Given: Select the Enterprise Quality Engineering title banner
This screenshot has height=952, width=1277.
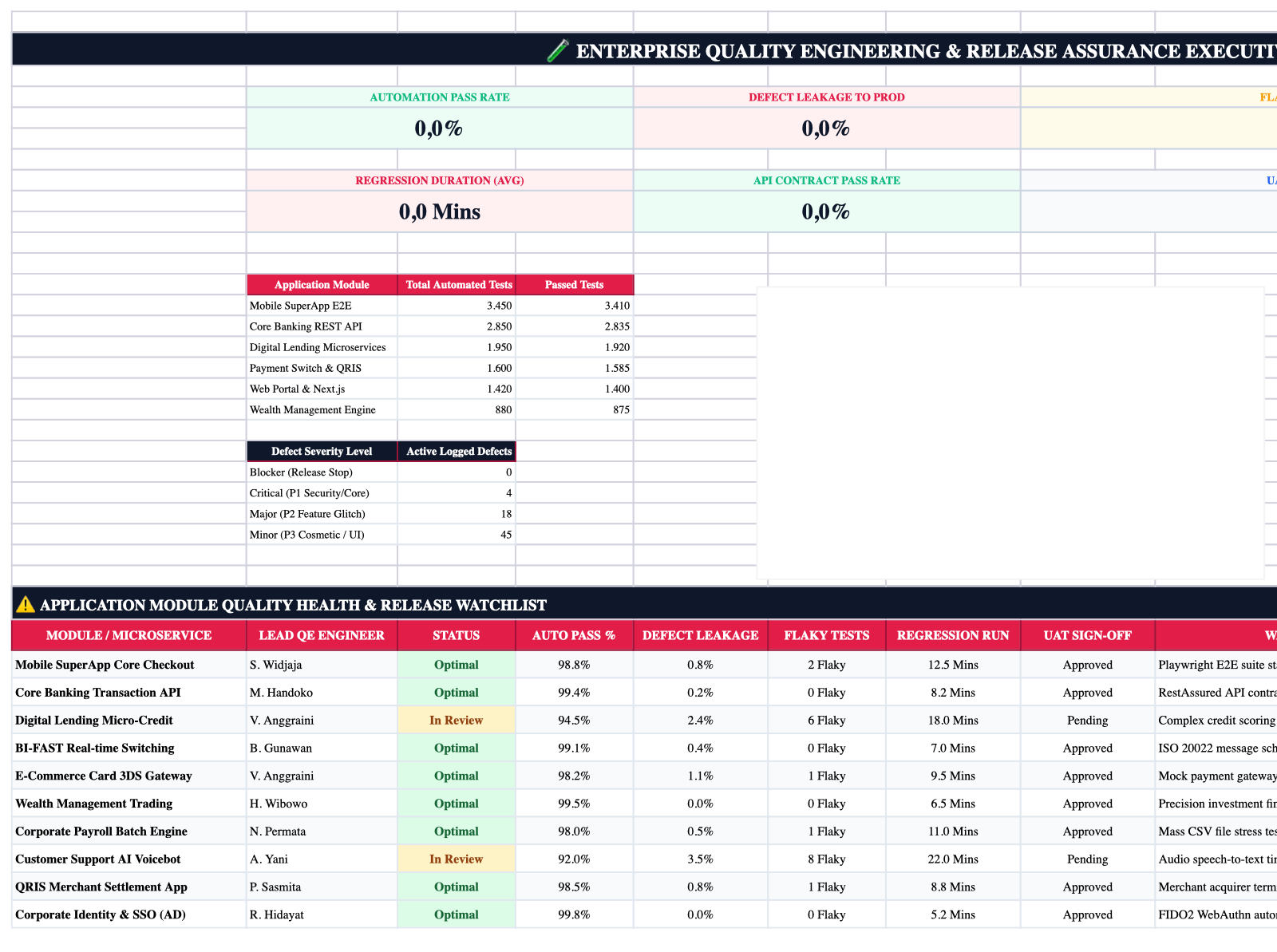Looking at the screenshot, I should tap(644, 50).
